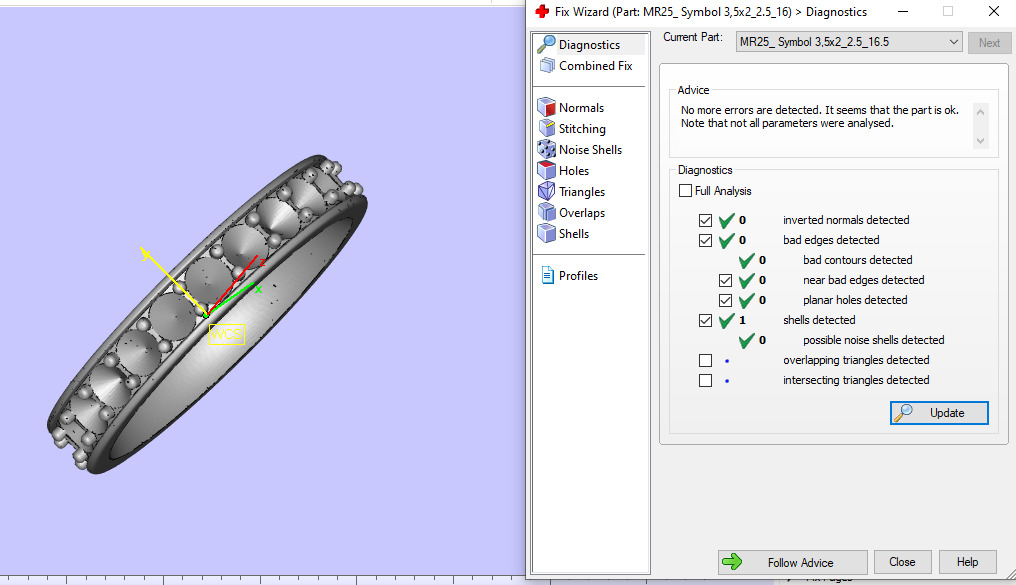The height and width of the screenshot is (585, 1016).
Task: Click the Triangles page label
Action: click(582, 192)
